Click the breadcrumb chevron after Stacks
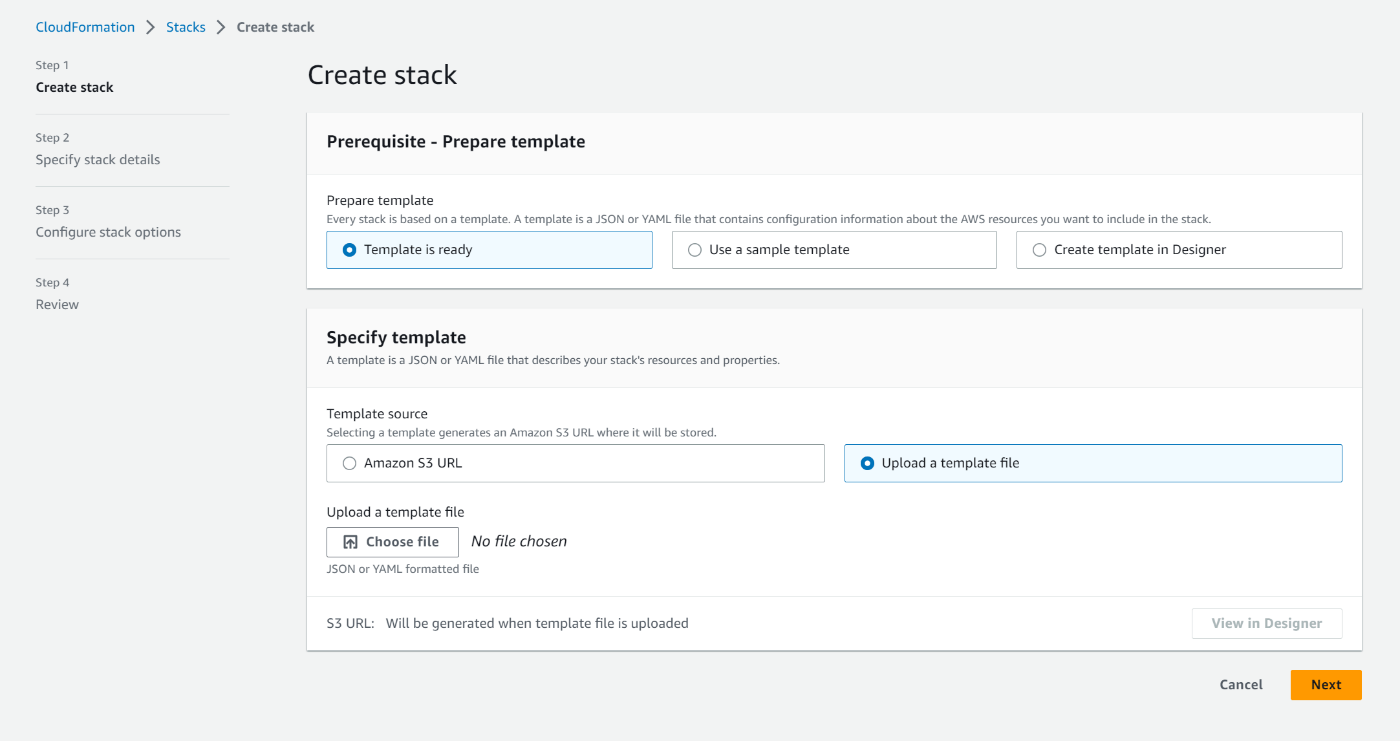Viewport: 1400px width, 741px height. (221, 27)
